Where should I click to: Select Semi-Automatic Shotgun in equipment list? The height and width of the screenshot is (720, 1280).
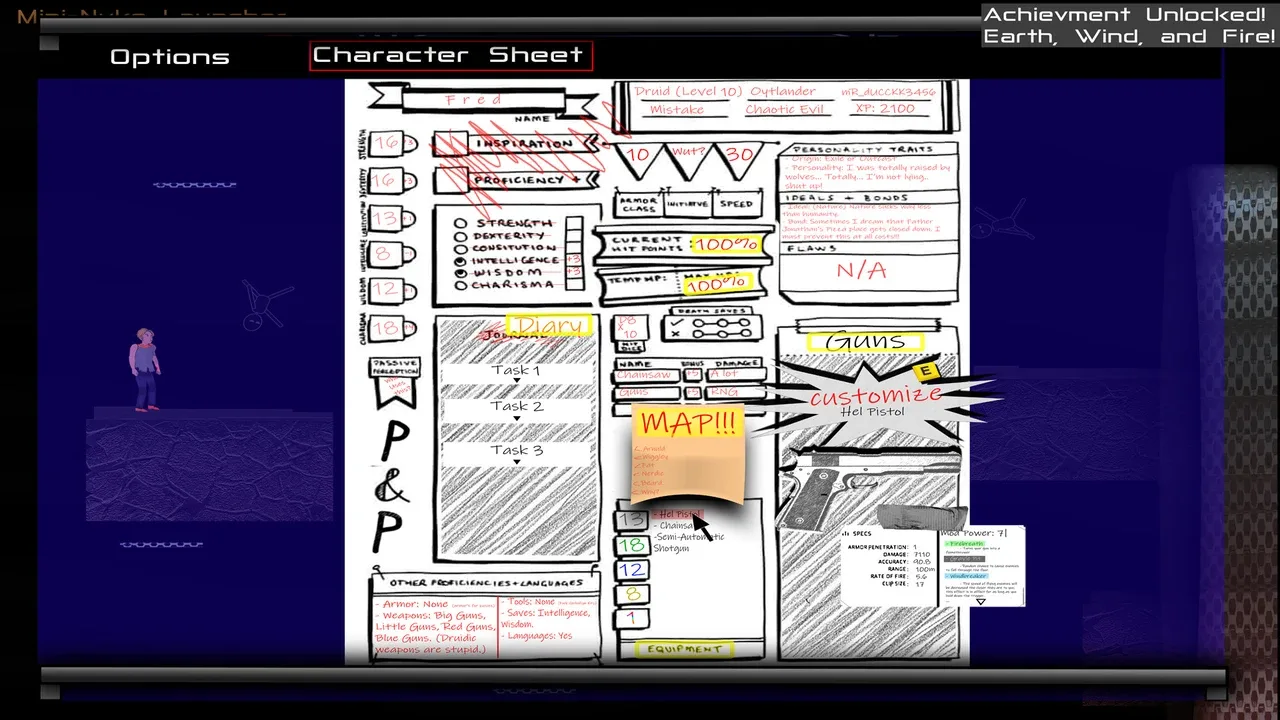(688, 543)
